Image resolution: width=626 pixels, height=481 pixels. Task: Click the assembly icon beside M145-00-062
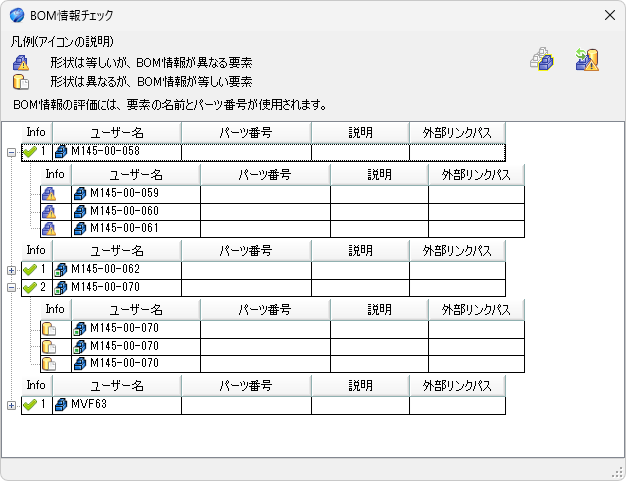coord(61,270)
